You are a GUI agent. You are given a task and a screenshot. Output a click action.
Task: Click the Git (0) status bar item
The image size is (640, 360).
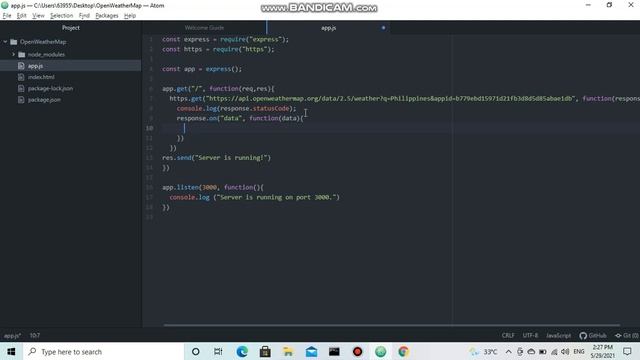tap(627, 336)
